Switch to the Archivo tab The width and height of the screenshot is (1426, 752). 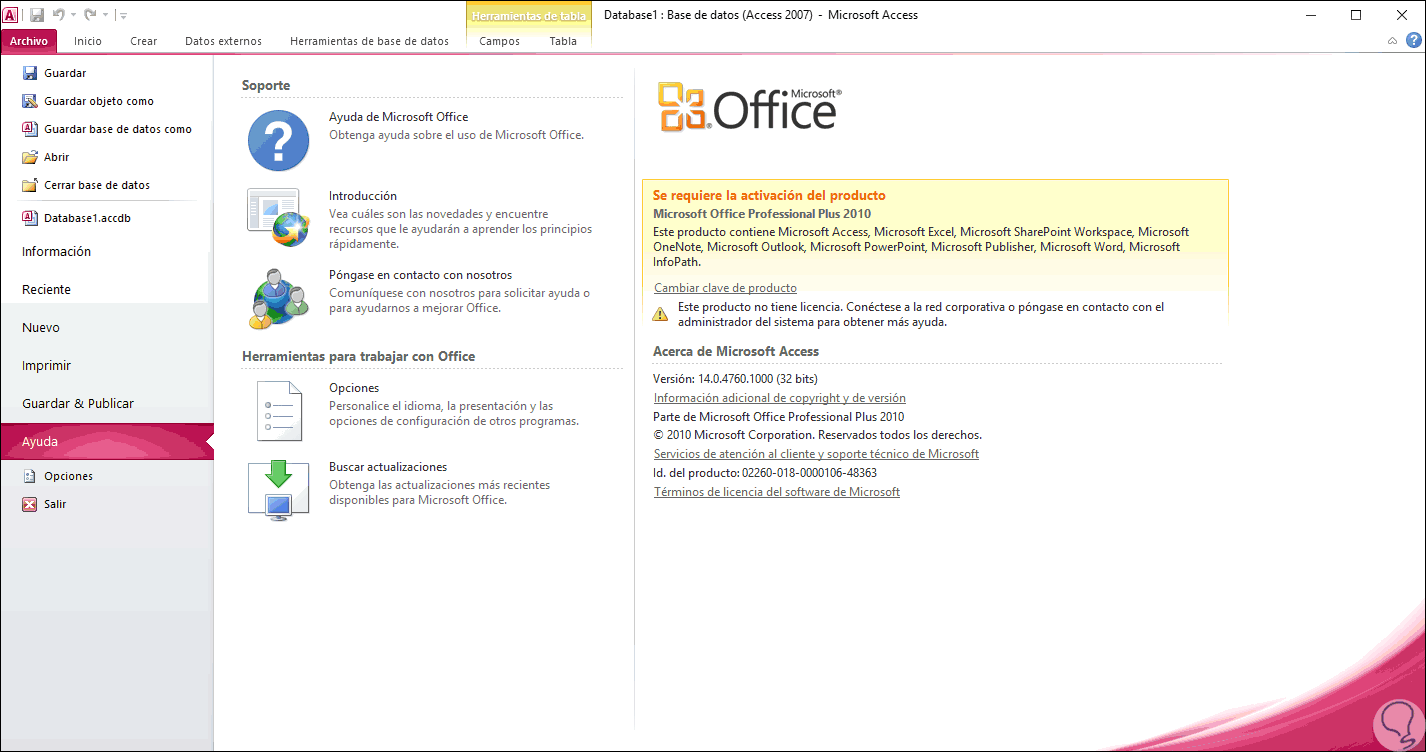click(x=30, y=41)
